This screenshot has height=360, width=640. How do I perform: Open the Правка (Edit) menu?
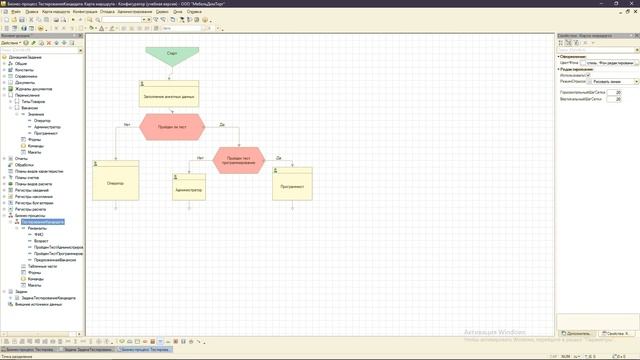pyautogui.click(x=31, y=12)
